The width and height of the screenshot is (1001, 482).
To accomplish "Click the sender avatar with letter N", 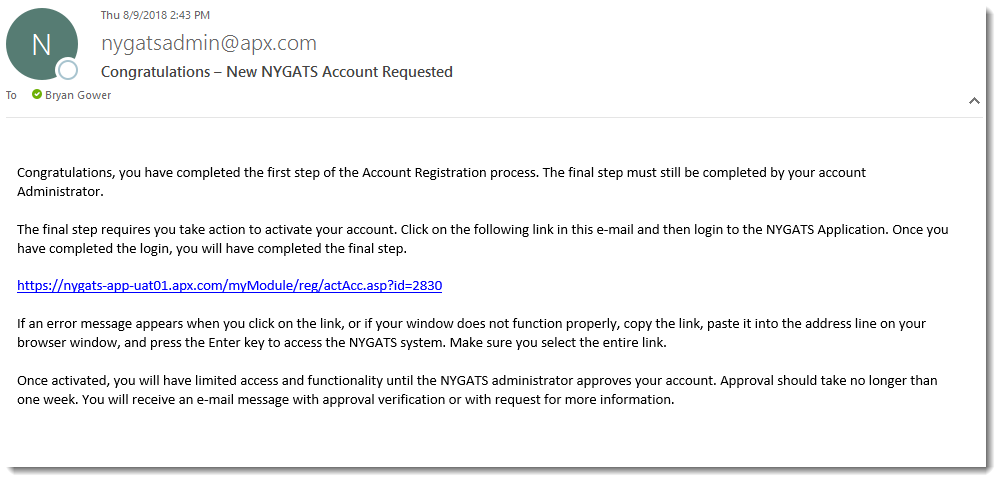I will (x=41, y=44).
